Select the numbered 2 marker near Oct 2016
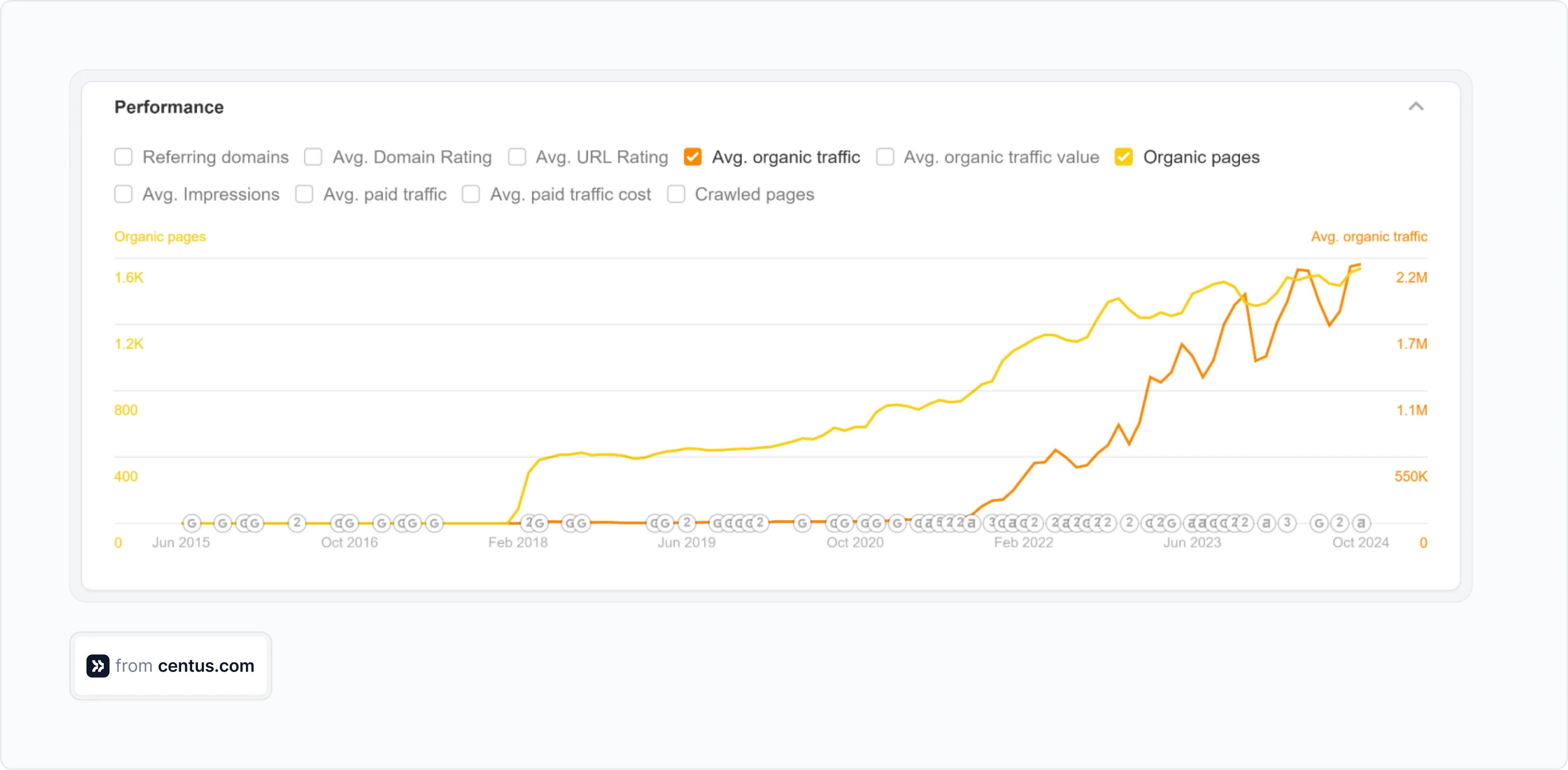The height and width of the screenshot is (770, 1568). (x=296, y=523)
